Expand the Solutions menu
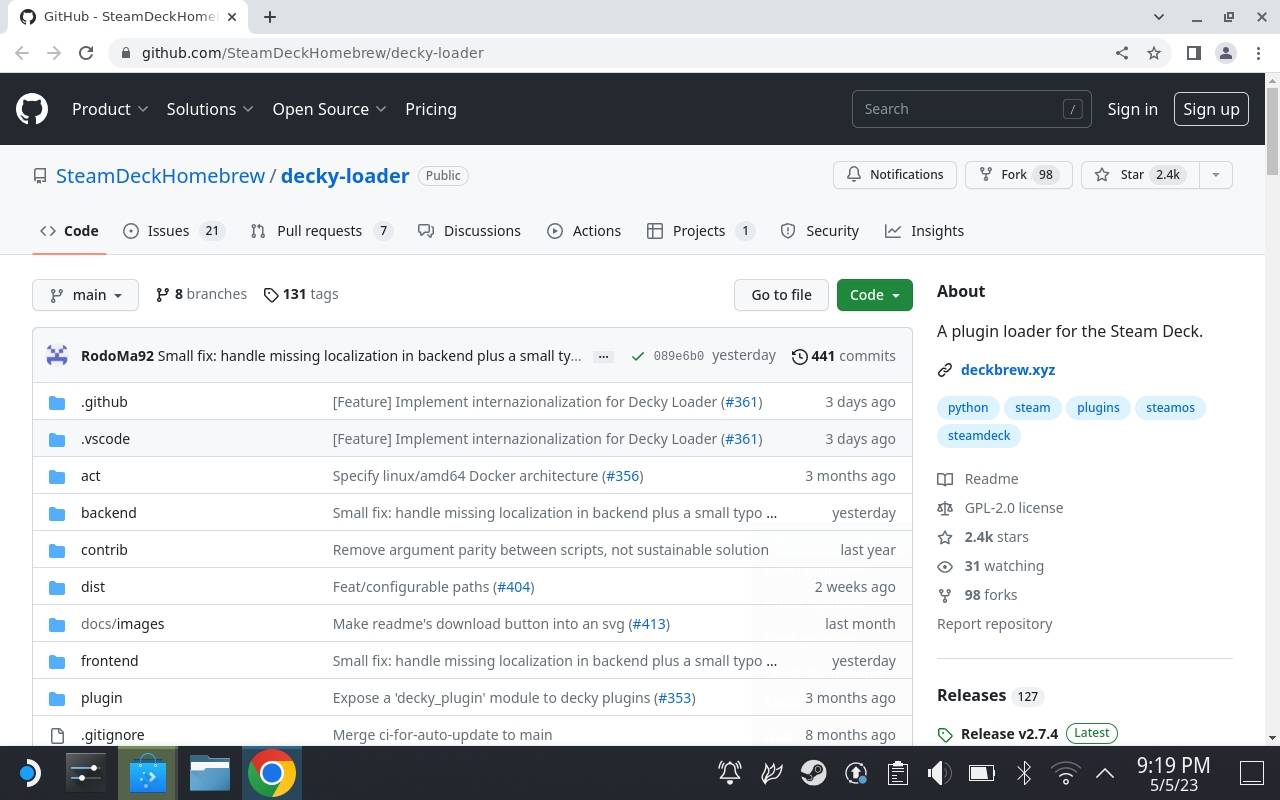The height and width of the screenshot is (800, 1280). pyautogui.click(x=210, y=109)
